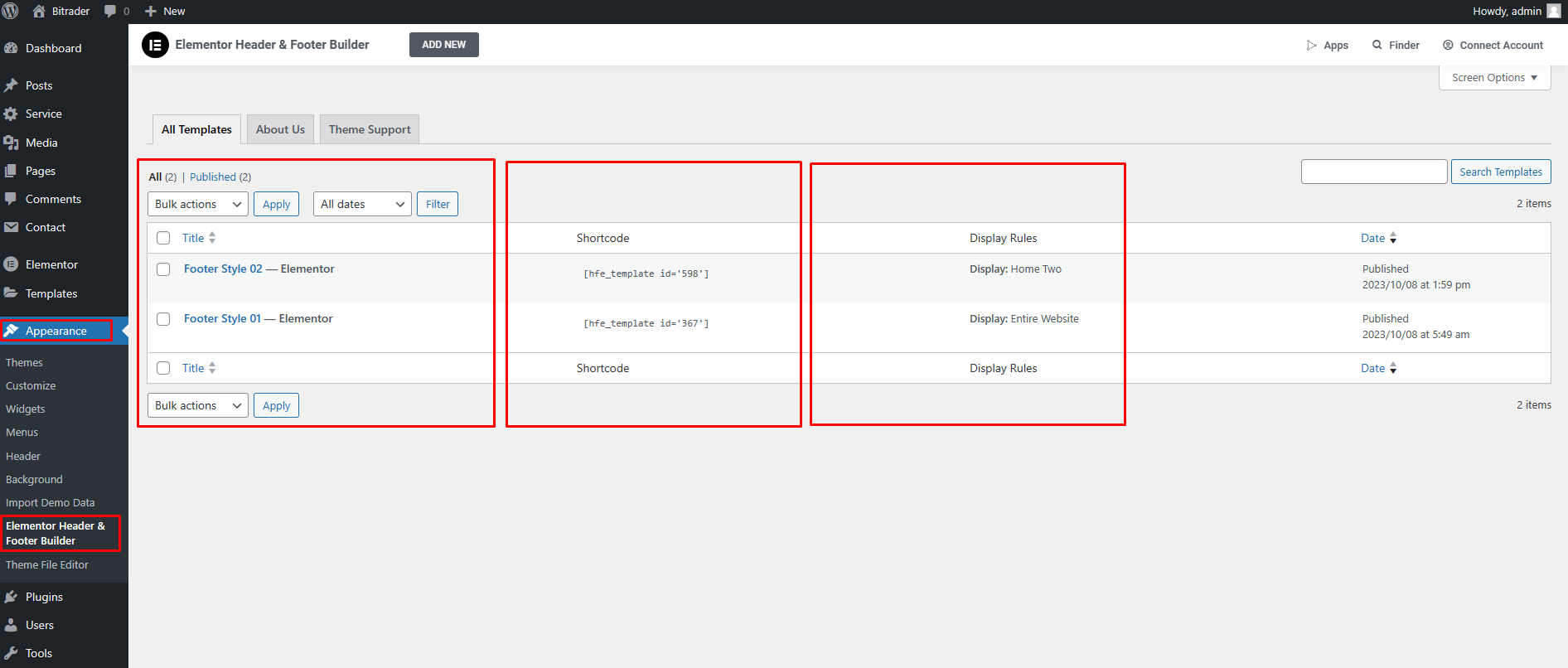1568x668 pixels.
Task: Open the comments bubble icon in admin bar
Action: (110, 12)
